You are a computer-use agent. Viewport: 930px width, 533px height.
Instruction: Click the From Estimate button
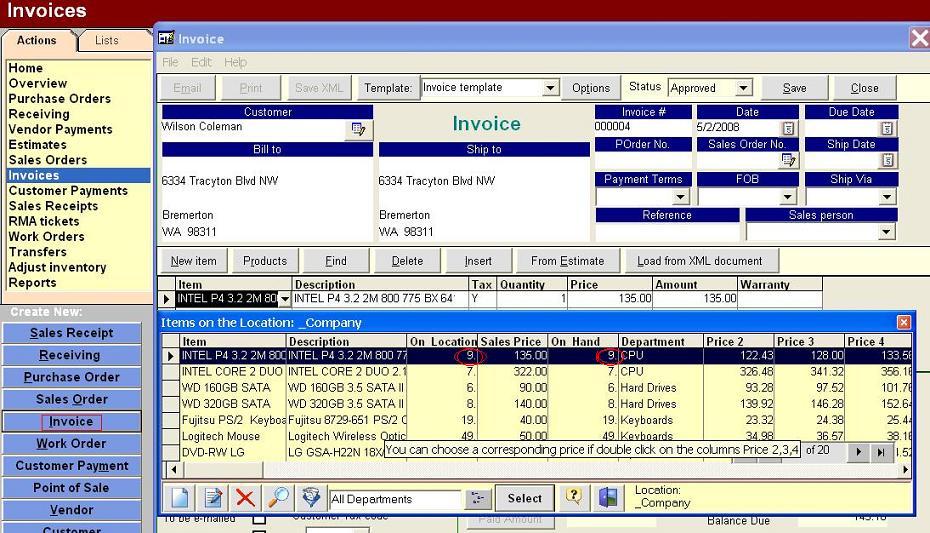568,261
